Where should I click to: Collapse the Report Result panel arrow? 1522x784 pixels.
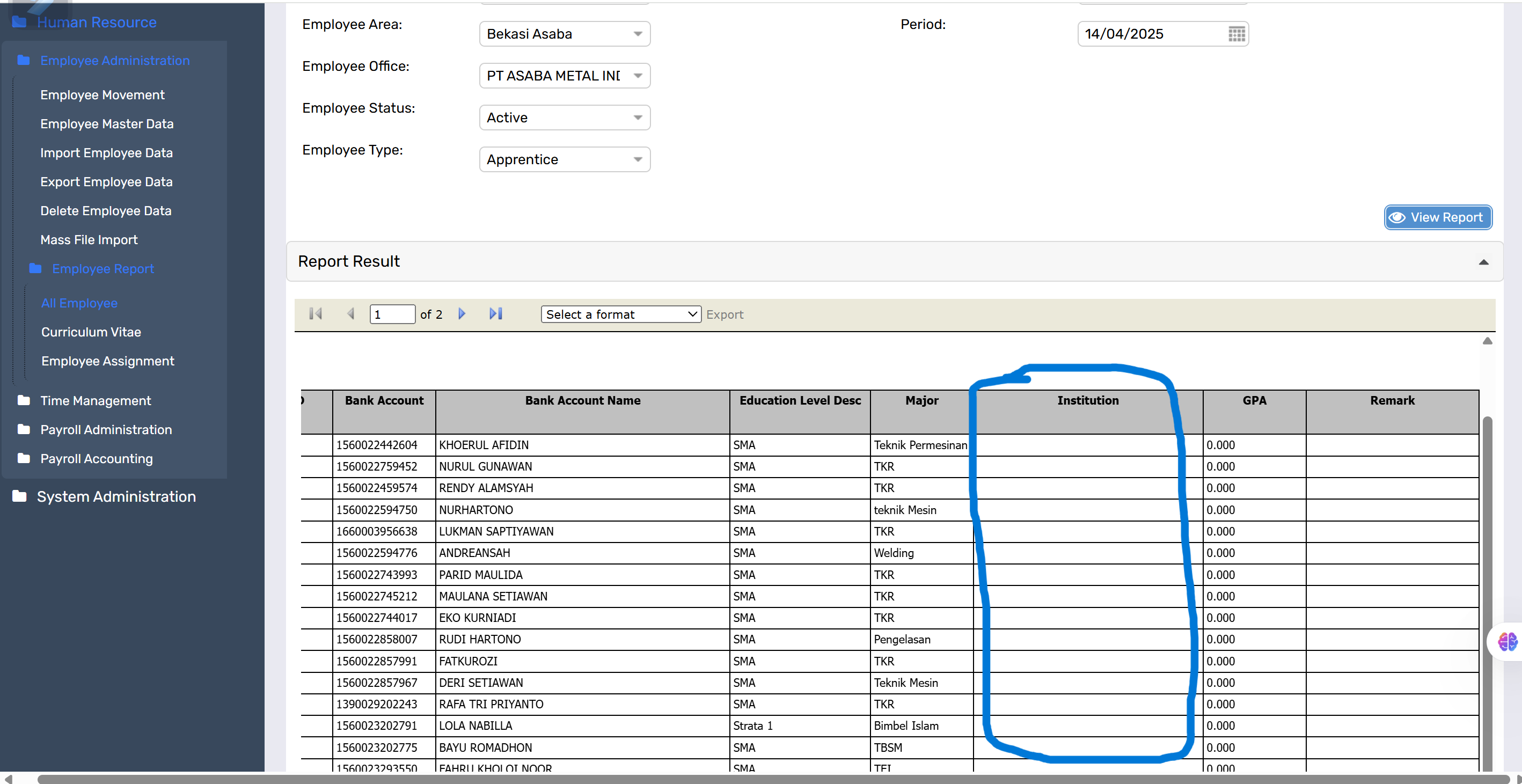[1483, 262]
